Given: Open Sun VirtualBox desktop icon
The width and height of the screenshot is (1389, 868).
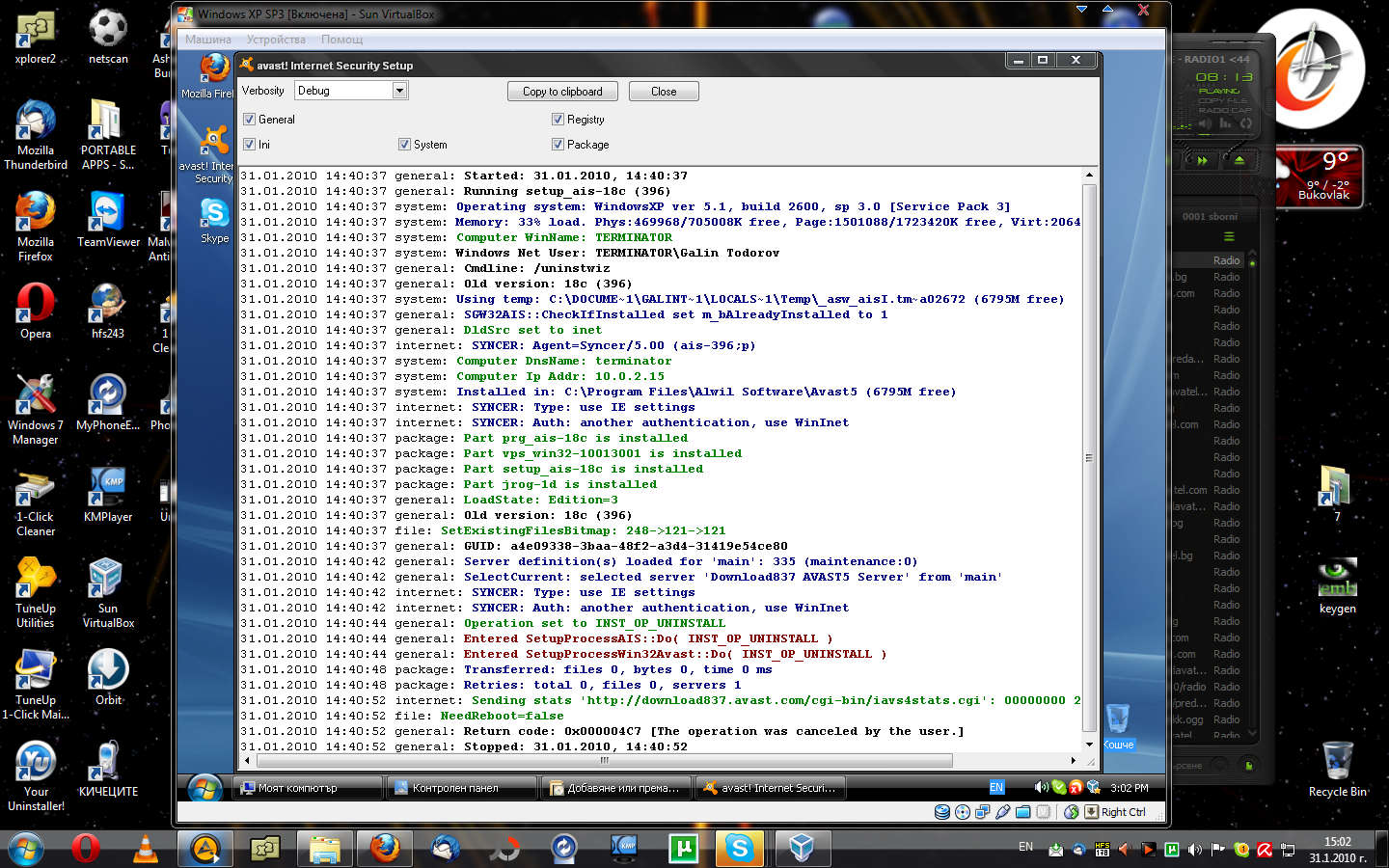Looking at the screenshot, I should [x=108, y=593].
